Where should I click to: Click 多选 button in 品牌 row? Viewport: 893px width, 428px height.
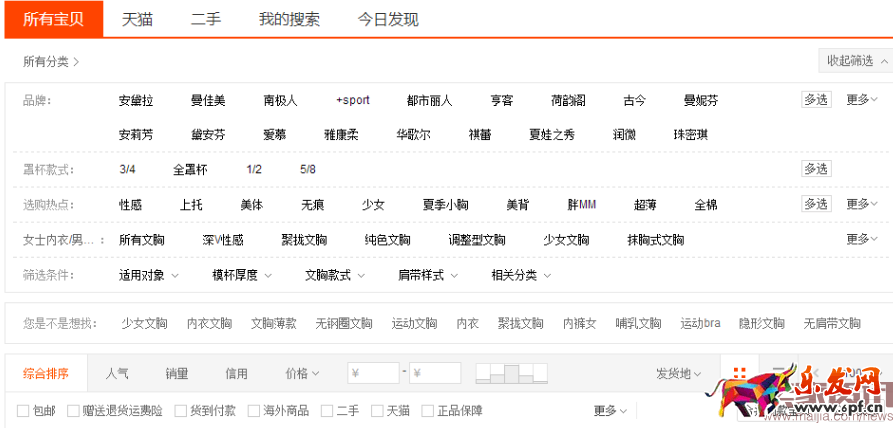point(816,100)
